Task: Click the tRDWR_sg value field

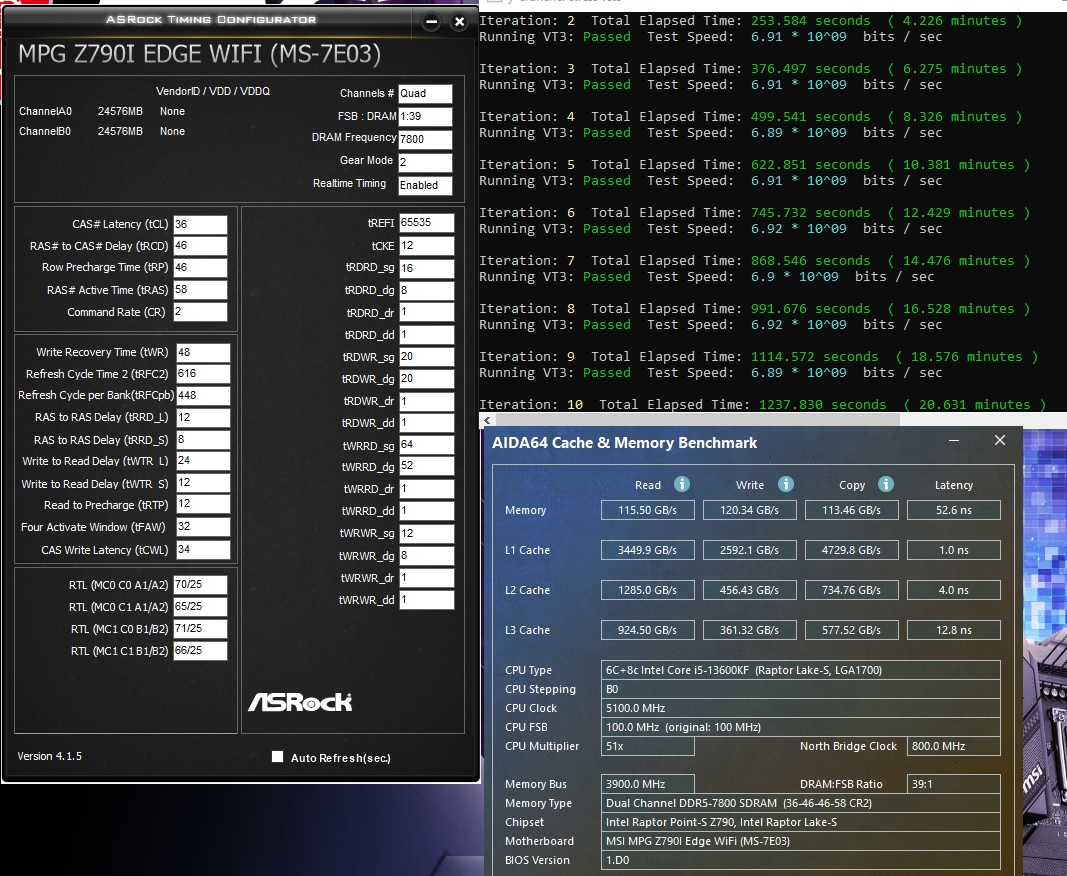Action: (x=426, y=357)
